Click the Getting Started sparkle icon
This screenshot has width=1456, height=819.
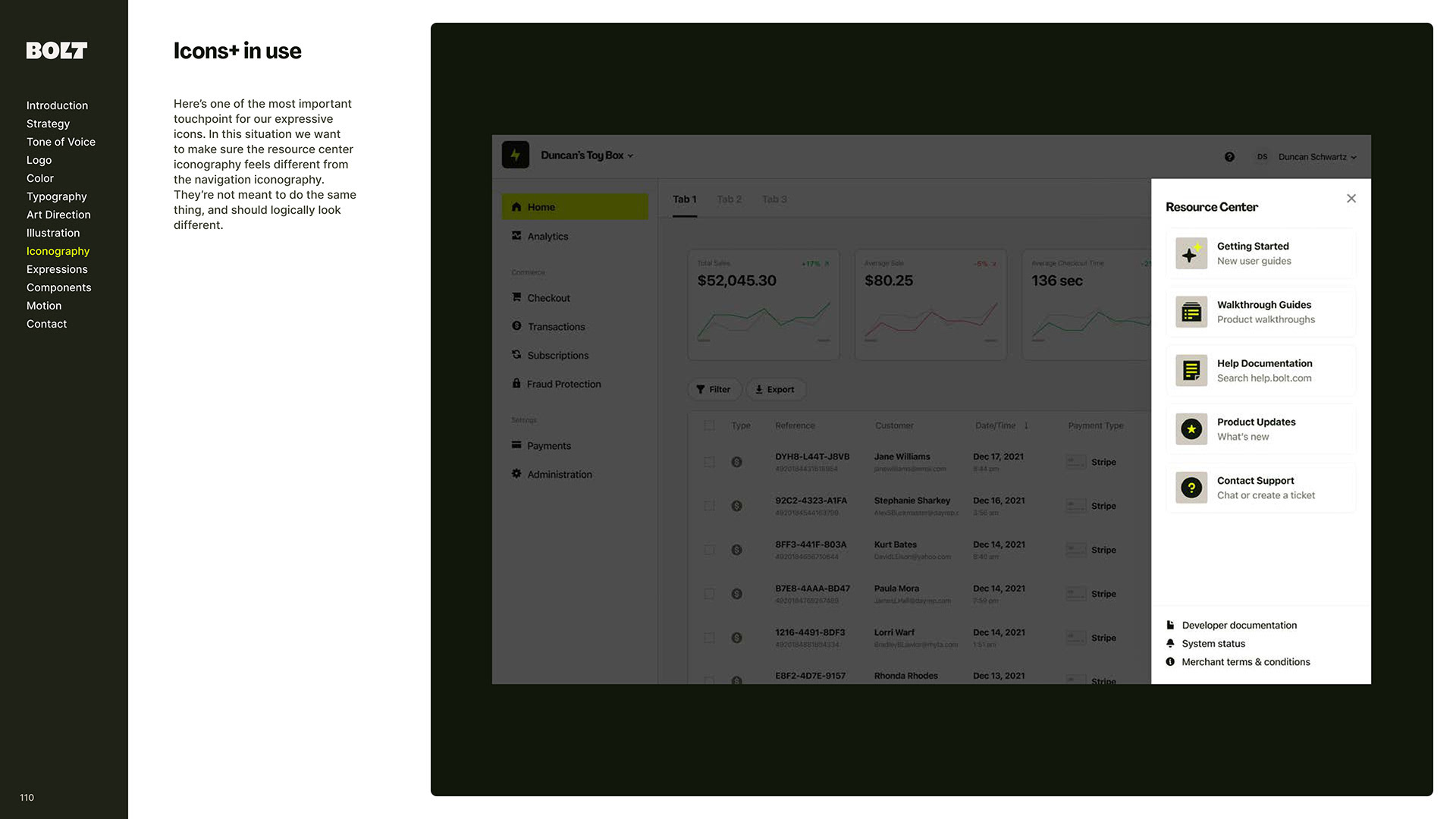click(1191, 253)
